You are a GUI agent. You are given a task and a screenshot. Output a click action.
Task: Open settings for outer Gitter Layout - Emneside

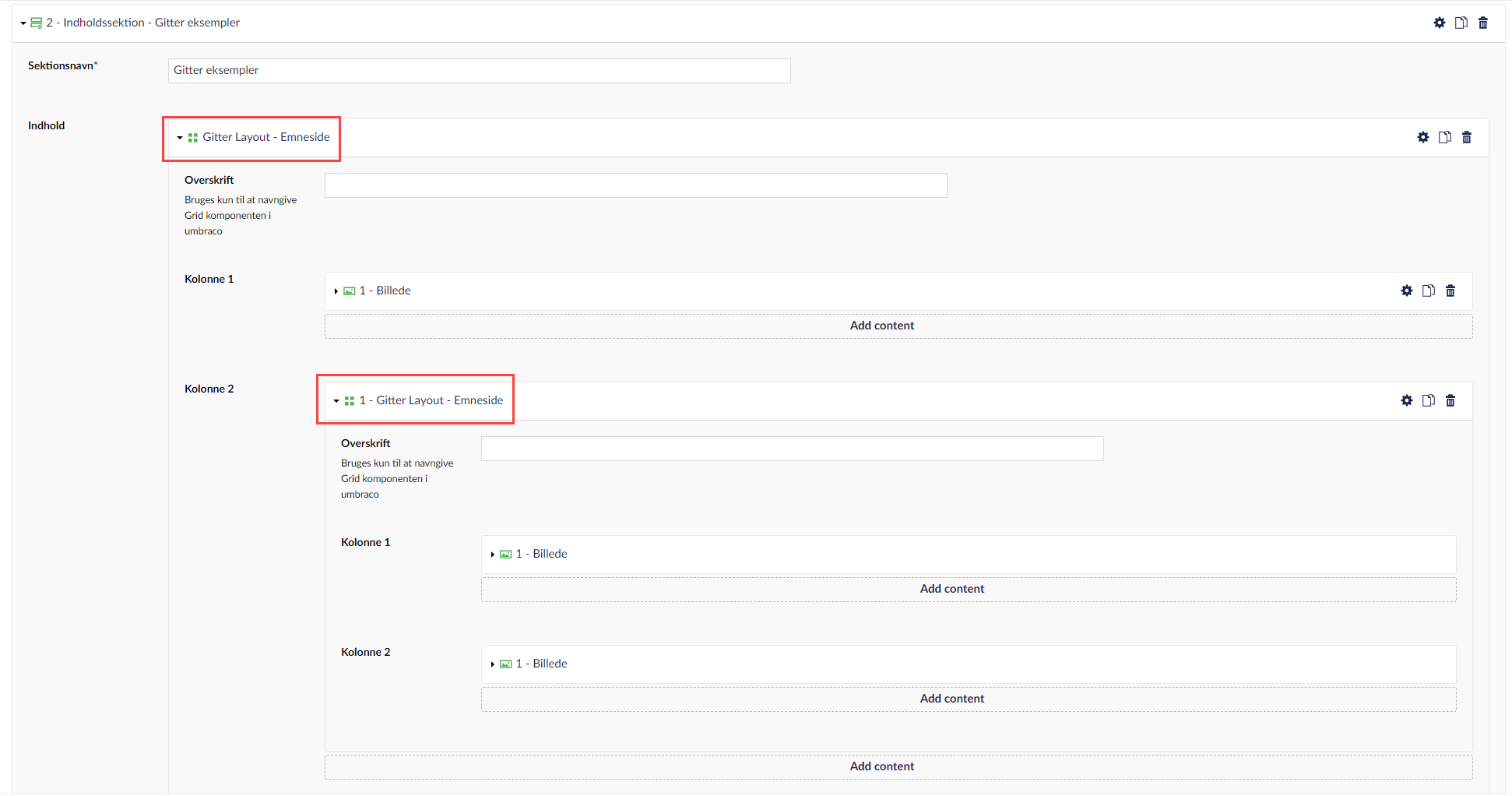click(1422, 137)
